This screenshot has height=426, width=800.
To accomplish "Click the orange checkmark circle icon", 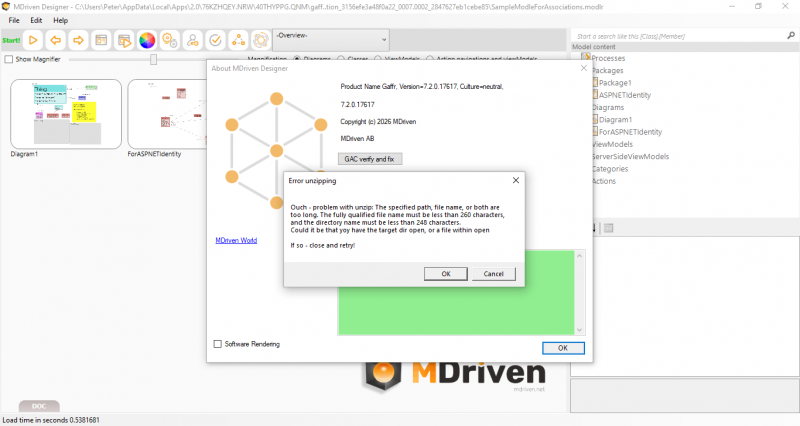I will pyautogui.click(x=215, y=40).
